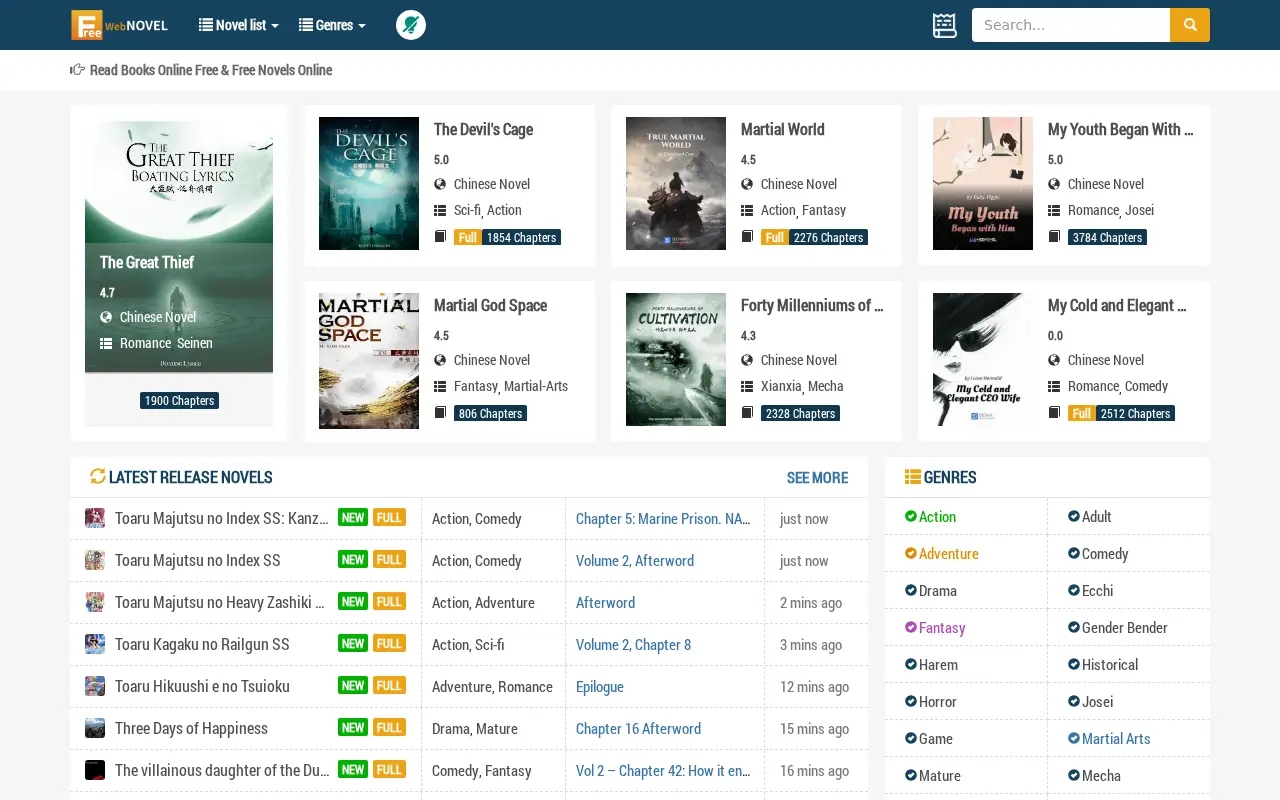
Task: Focus the Search input field
Action: tap(1071, 25)
